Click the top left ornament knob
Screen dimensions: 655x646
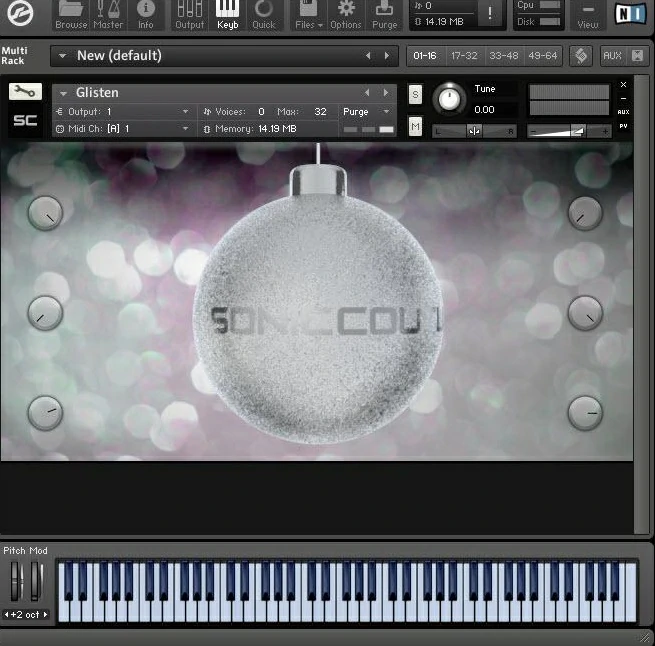coord(45,213)
